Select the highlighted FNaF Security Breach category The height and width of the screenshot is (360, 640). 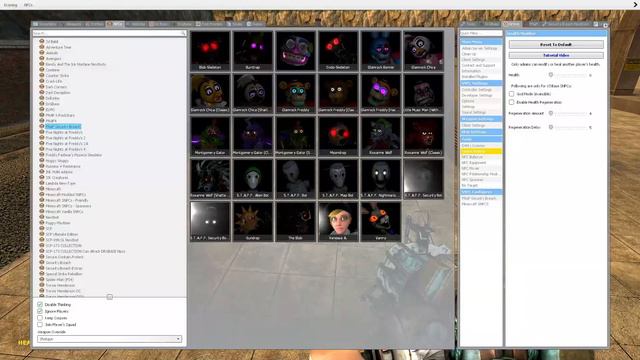pyautogui.click(x=63, y=127)
